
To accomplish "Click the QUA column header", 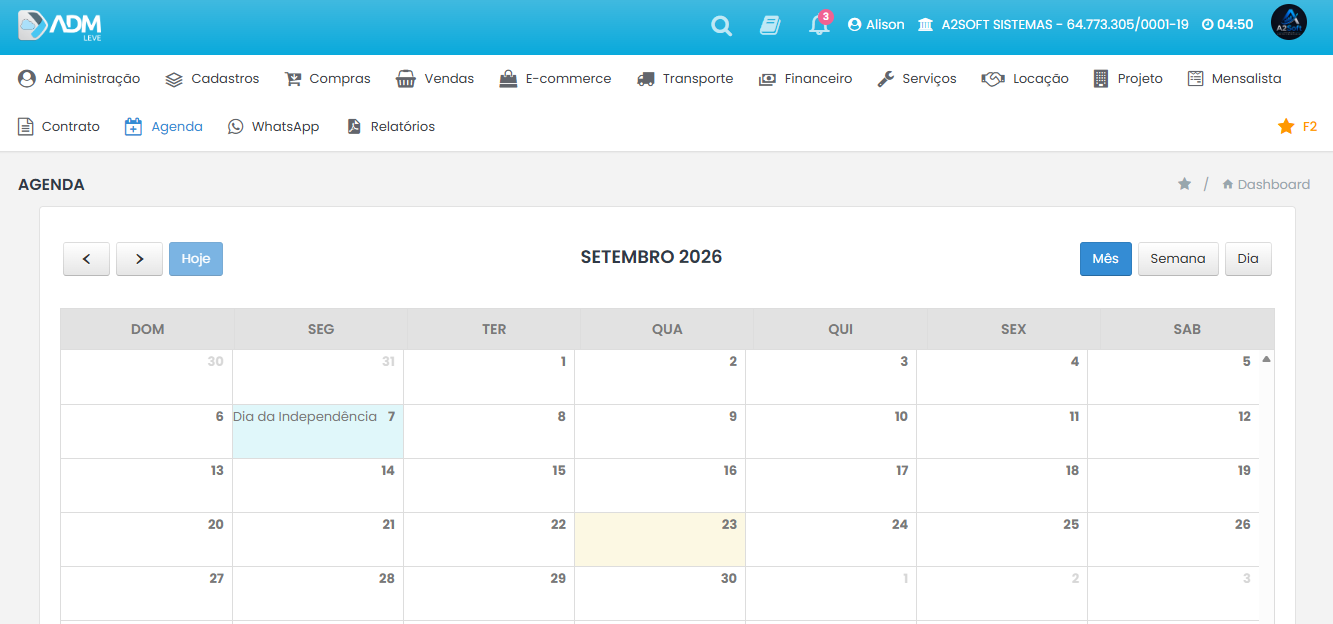I will tap(667, 329).
